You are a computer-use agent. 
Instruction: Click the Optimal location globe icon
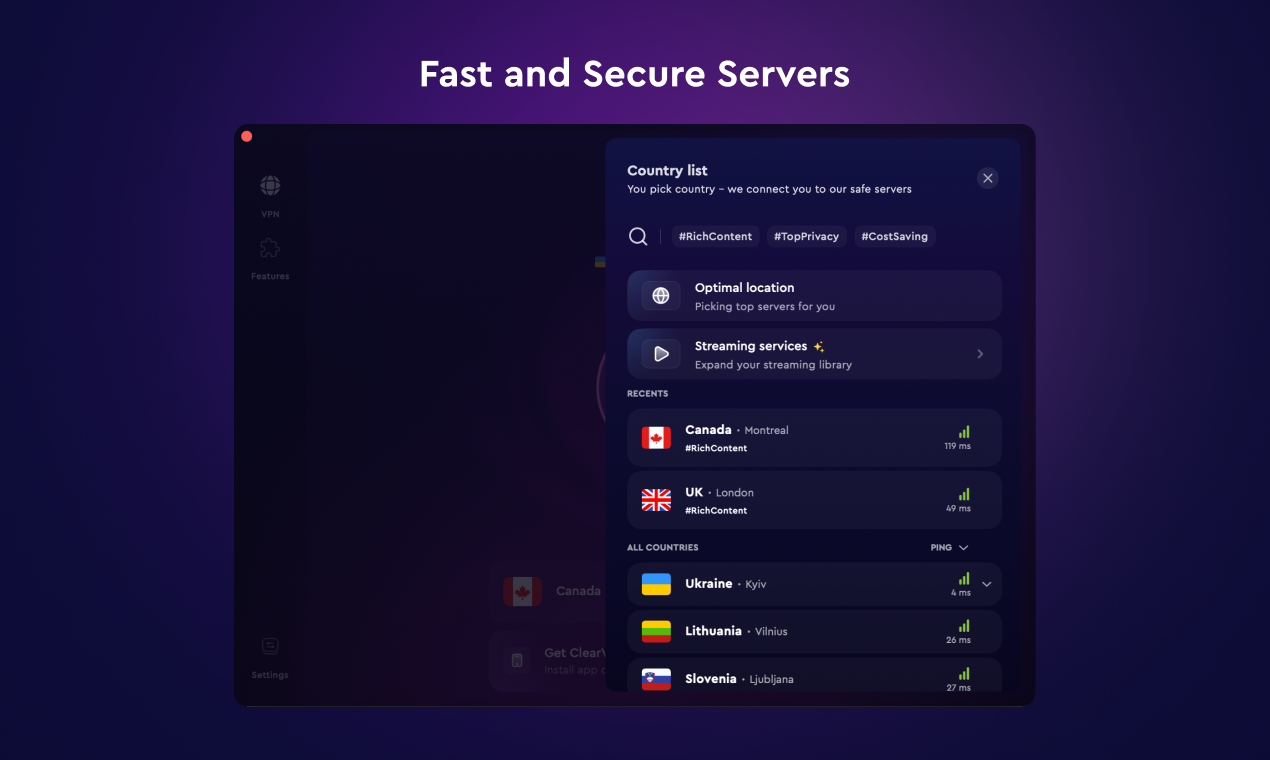661,296
